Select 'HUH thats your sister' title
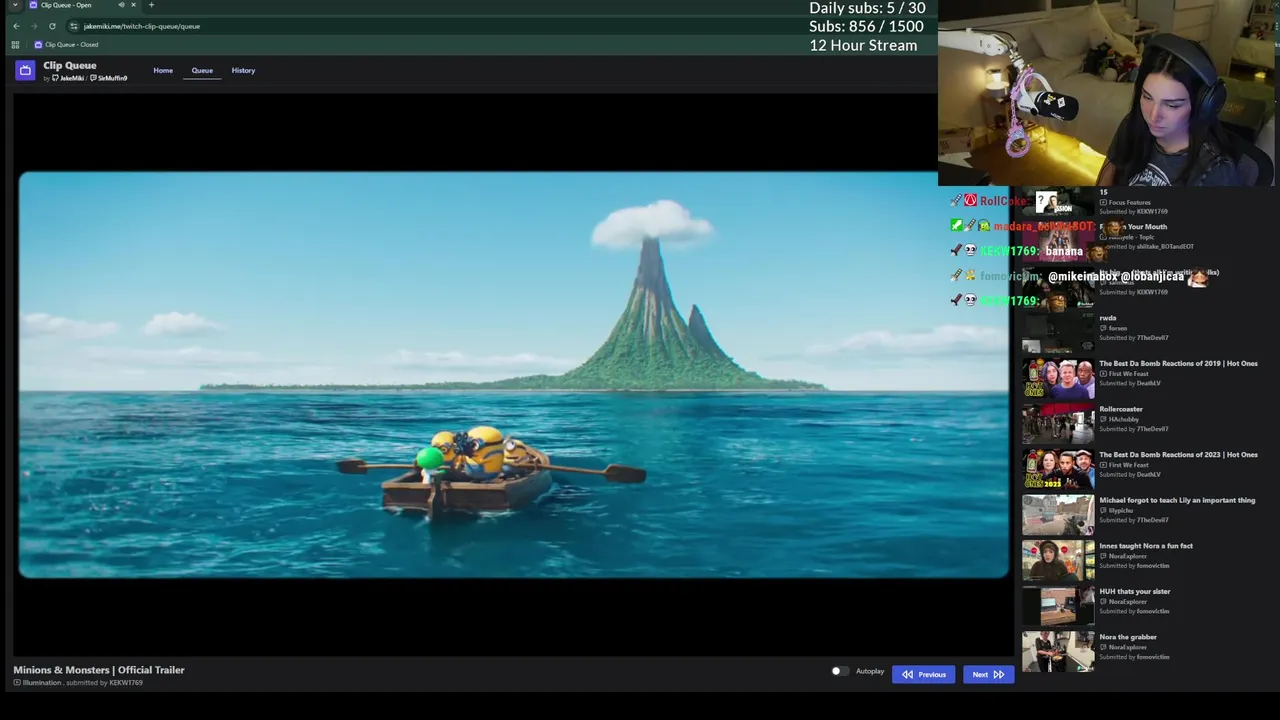Image resolution: width=1280 pixels, height=720 pixels. (x=1135, y=591)
